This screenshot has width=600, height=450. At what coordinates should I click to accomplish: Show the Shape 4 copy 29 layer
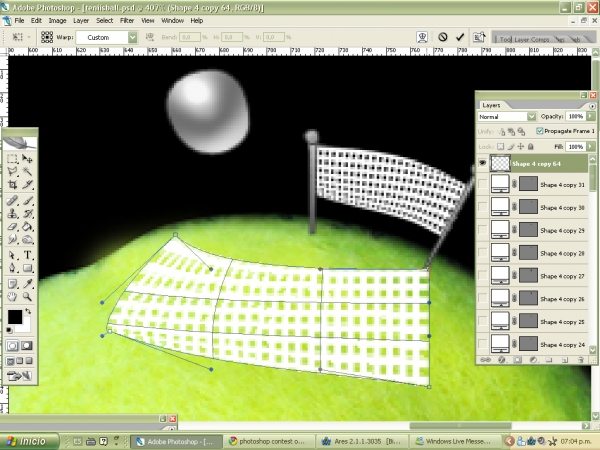point(483,230)
